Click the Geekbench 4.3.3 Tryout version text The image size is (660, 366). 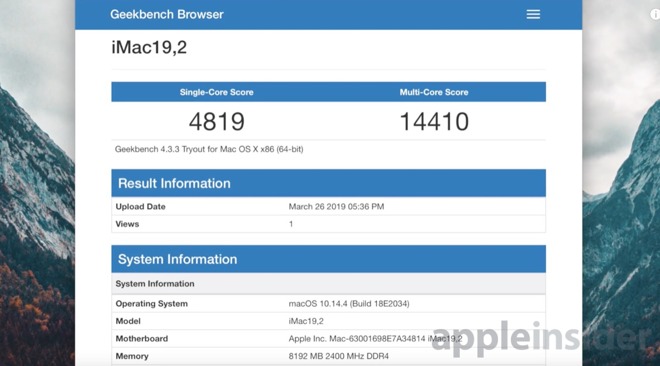click(209, 149)
